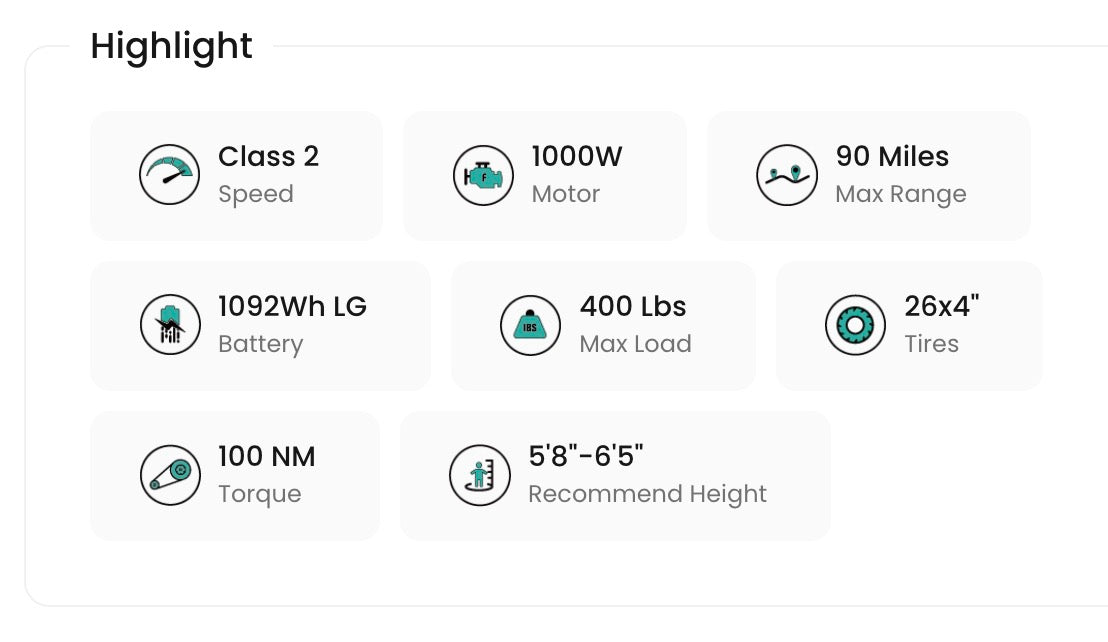Click the "Recommend Height" label
This screenshot has width=1108, height=642.
(x=647, y=494)
